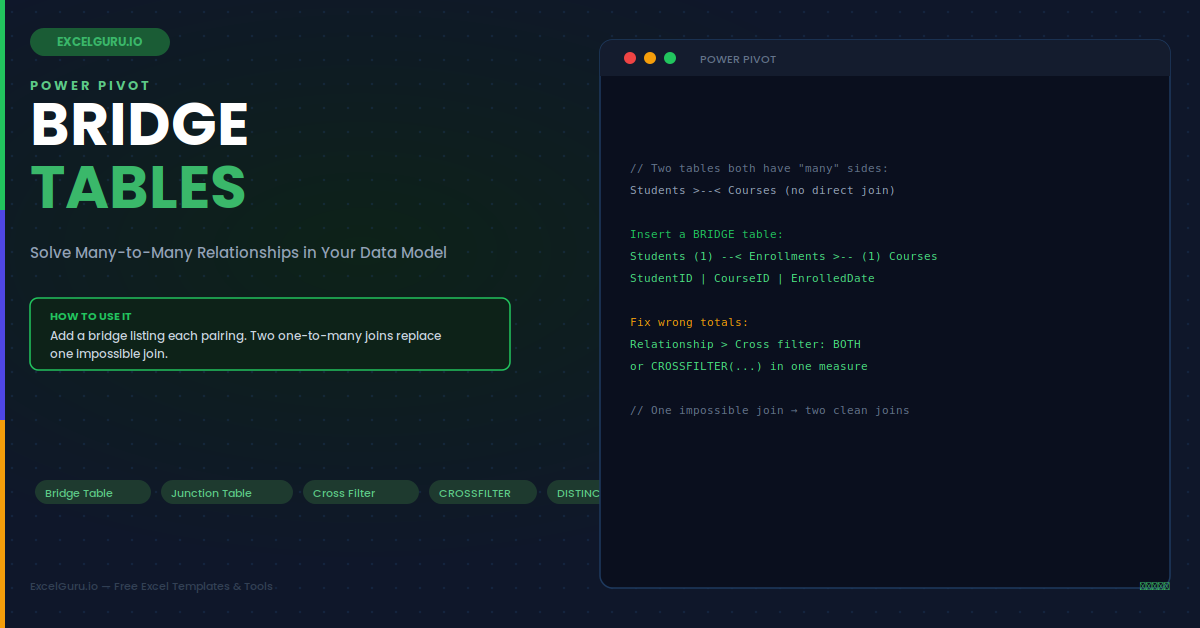1200x628 pixels.
Task: Click the Solve Many-to-Many Relationships subtitle
Action: point(238,253)
